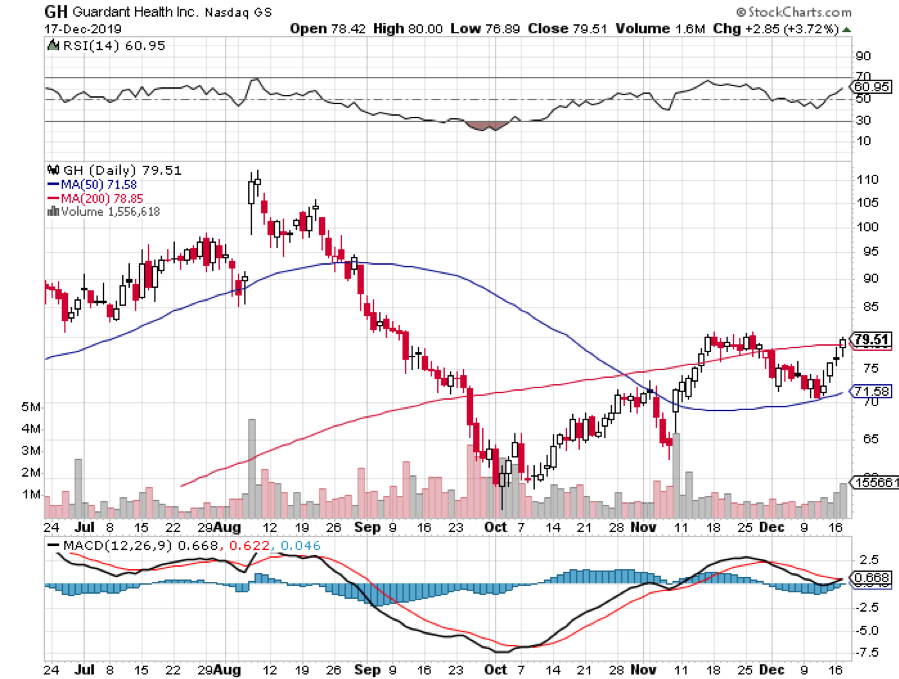
Task: Click the 30 label on the RSI axis
Action: pos(863,120)
